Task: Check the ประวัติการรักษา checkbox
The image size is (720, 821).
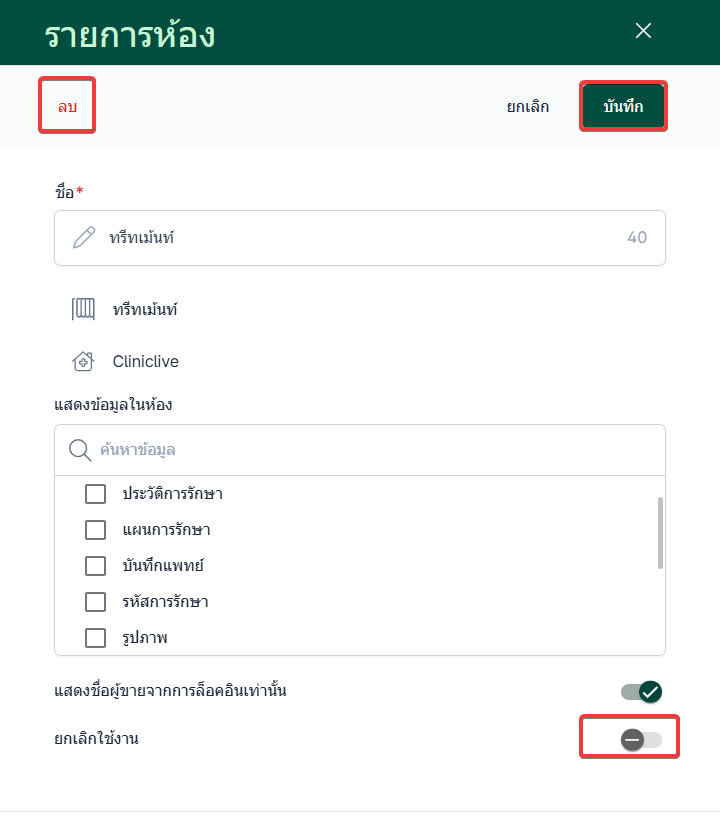Action: tap(96, 494)
